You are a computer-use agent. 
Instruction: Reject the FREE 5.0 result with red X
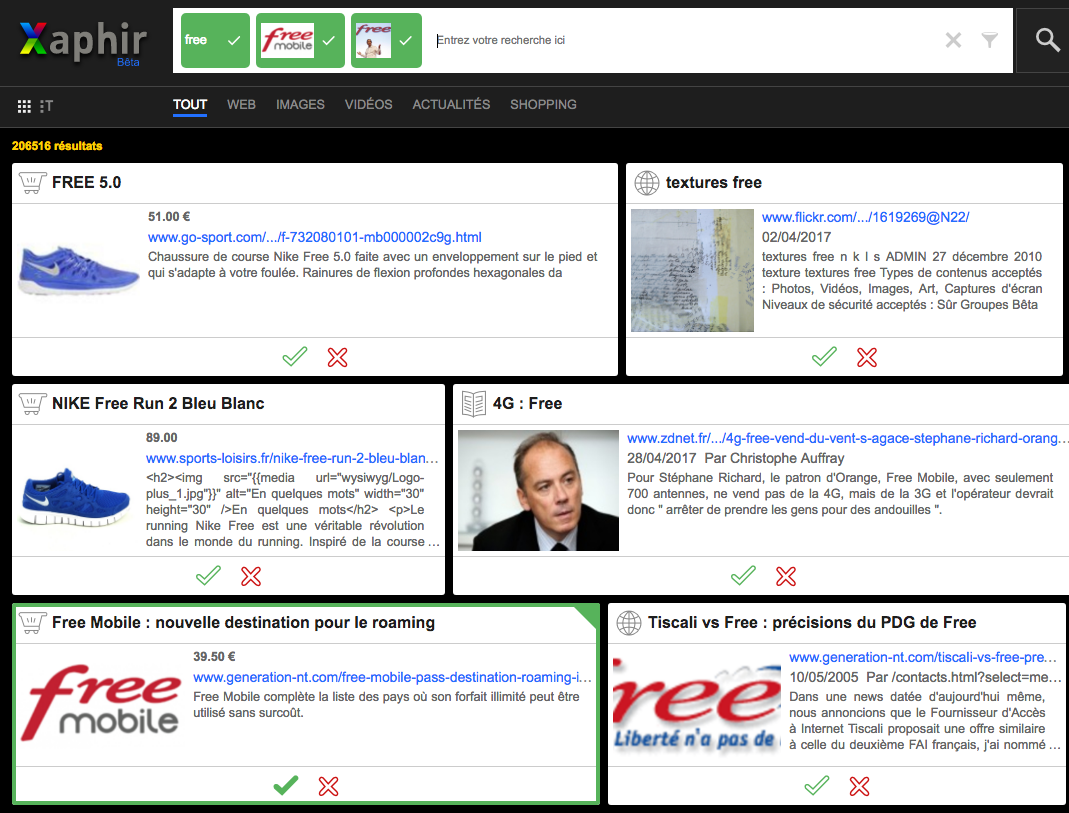point(337,357)
